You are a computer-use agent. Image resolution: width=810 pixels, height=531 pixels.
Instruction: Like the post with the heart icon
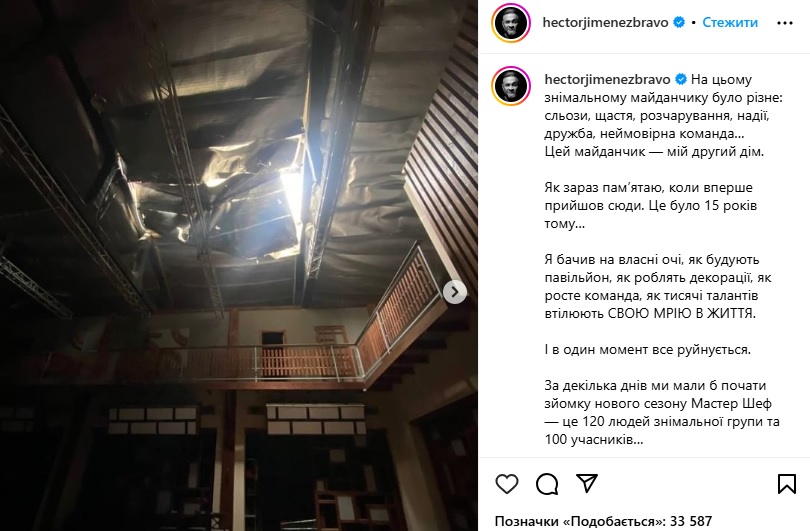click(507, 484)
